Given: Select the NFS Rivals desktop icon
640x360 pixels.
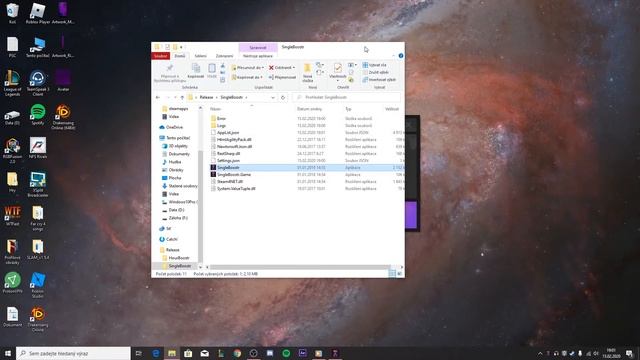Looking at the screenshot, I should 38,148.
